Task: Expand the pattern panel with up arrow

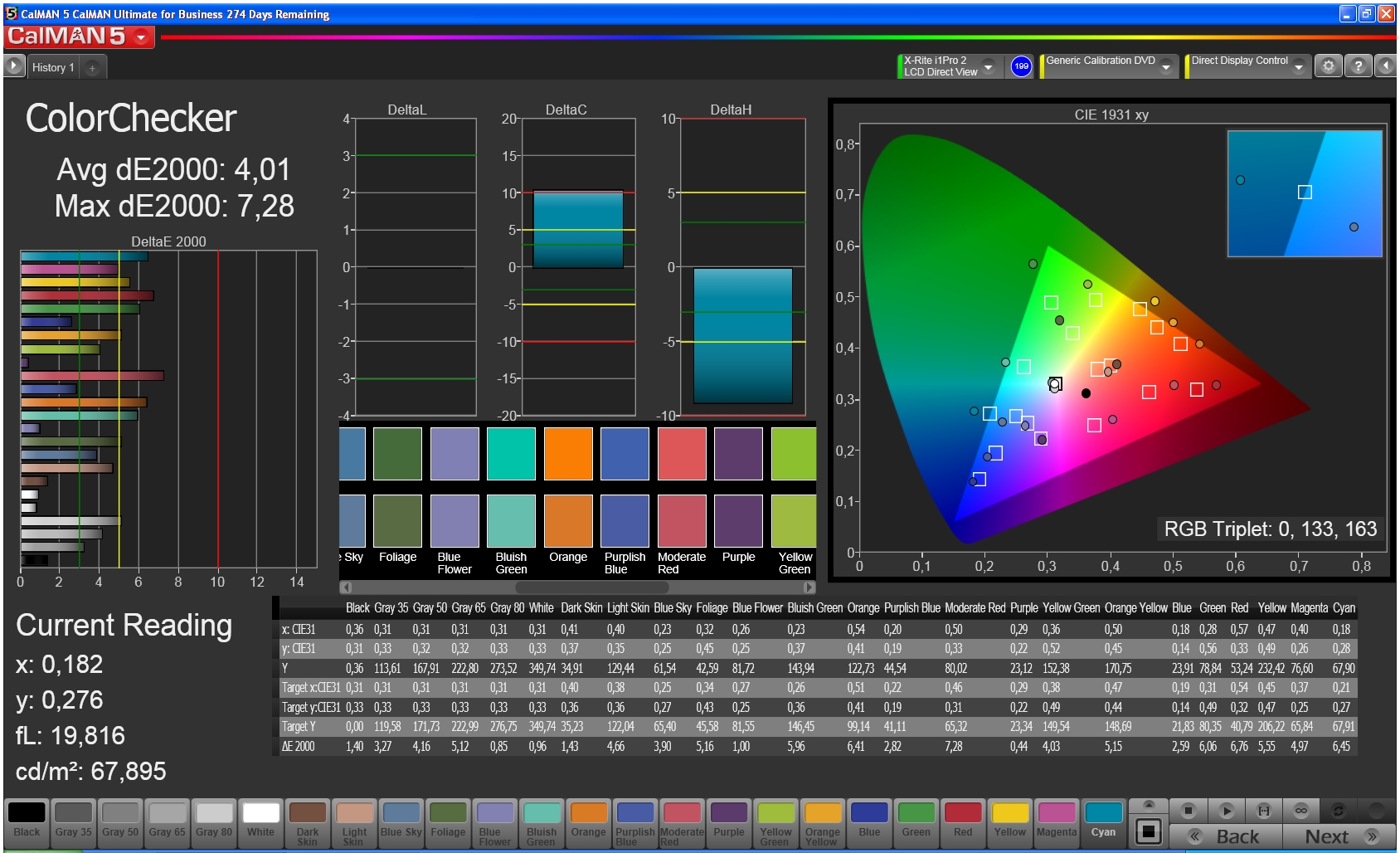Action: 1149,804
